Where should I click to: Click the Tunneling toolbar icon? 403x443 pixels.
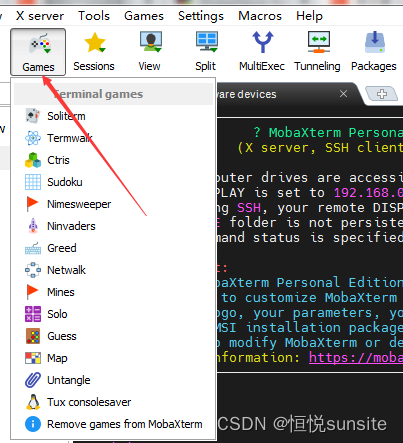pyautogui.click(x=317, y=52)
